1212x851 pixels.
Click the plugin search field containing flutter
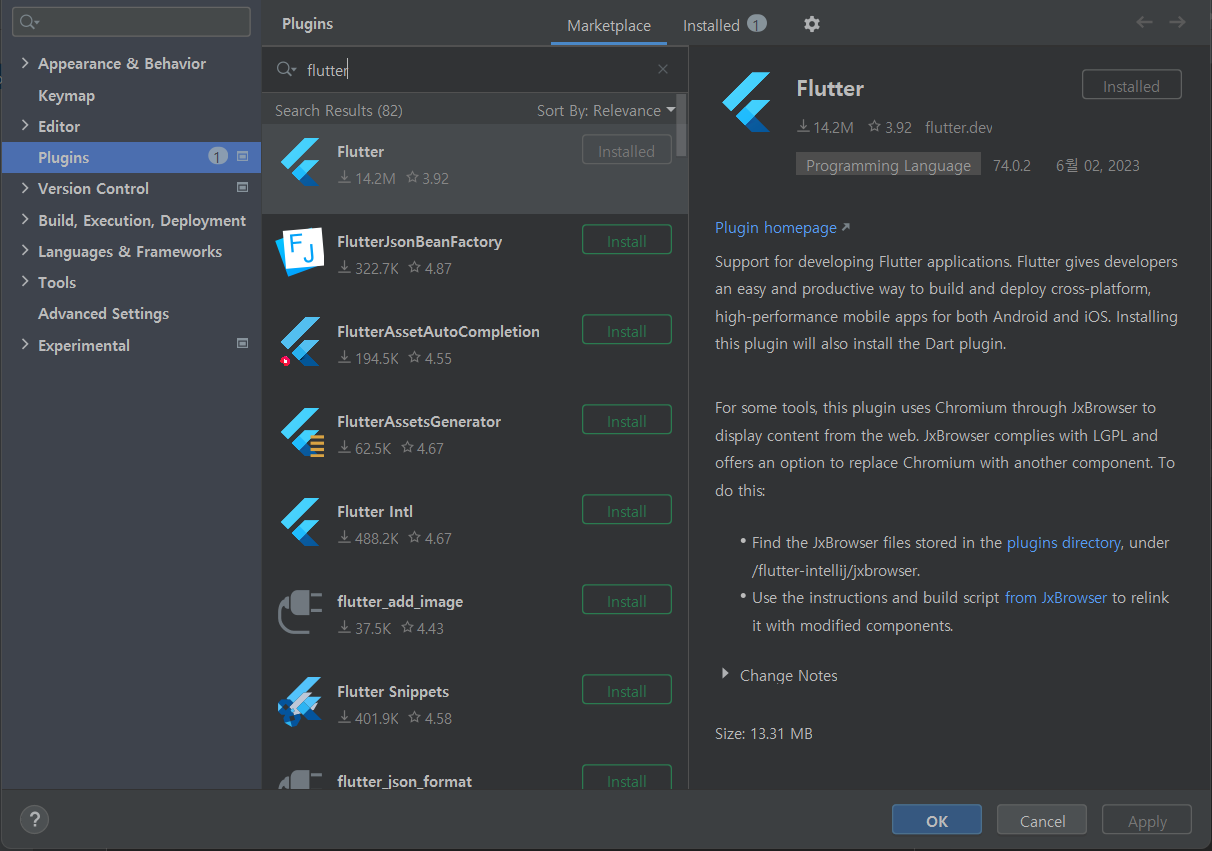click(x=475, y=69)
